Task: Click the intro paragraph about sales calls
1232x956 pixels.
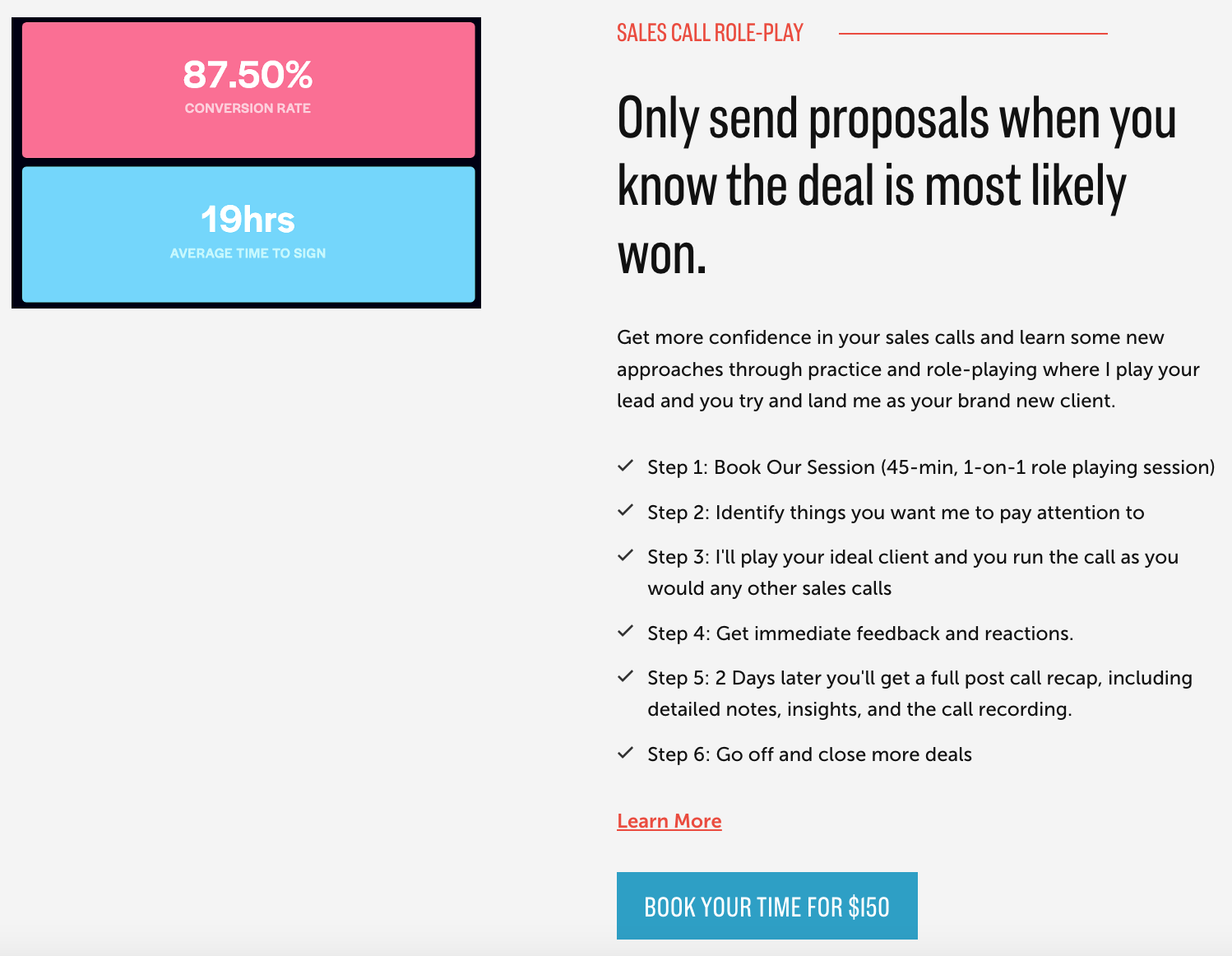Action: click(x=908, y=369)
